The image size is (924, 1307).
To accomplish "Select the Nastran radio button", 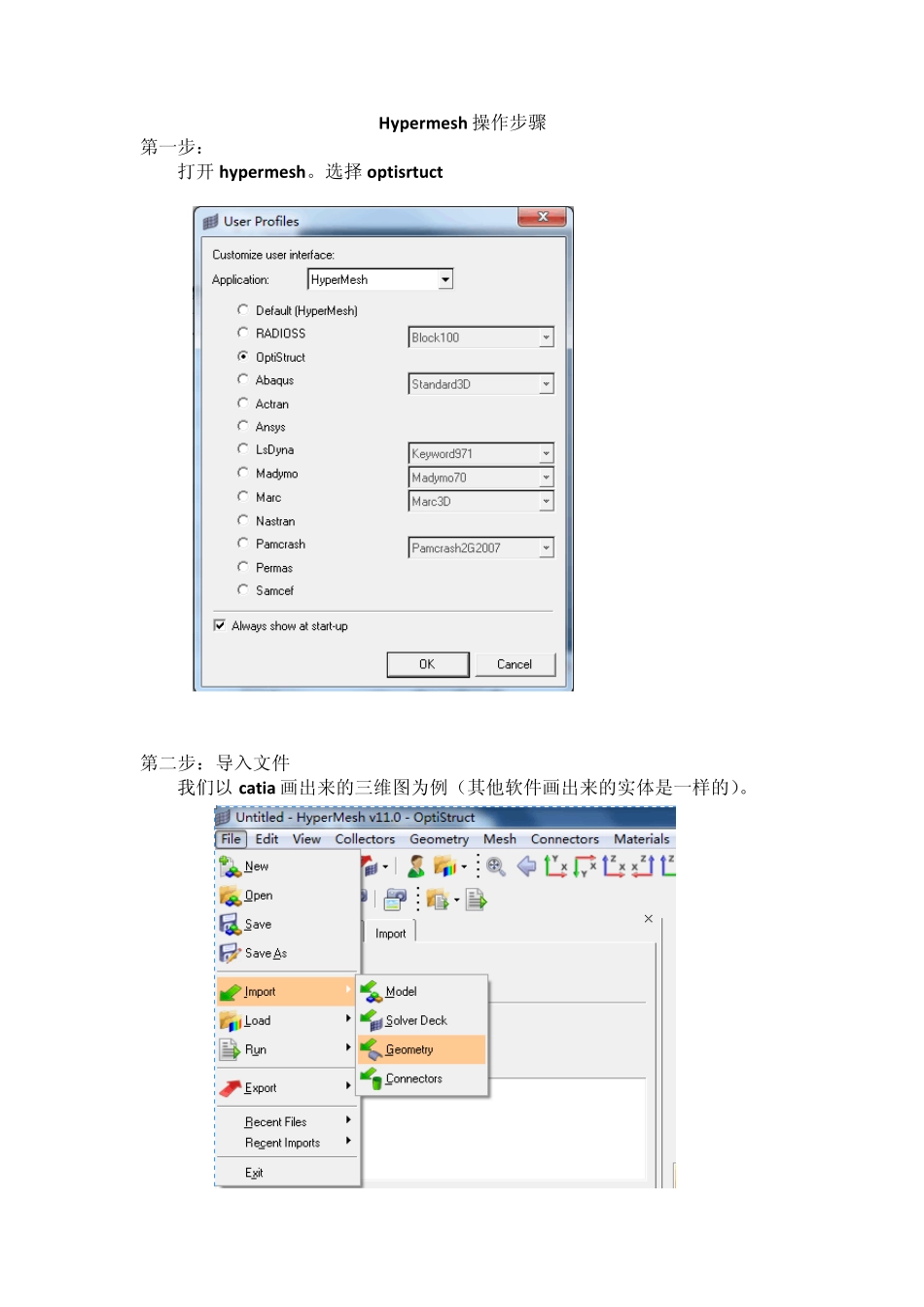I will tap(243, 520).
